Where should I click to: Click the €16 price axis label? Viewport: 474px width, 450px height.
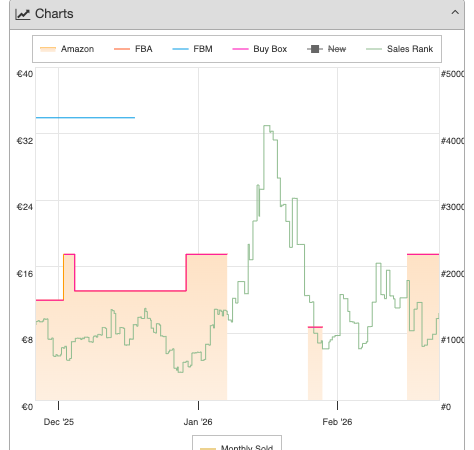25,274
